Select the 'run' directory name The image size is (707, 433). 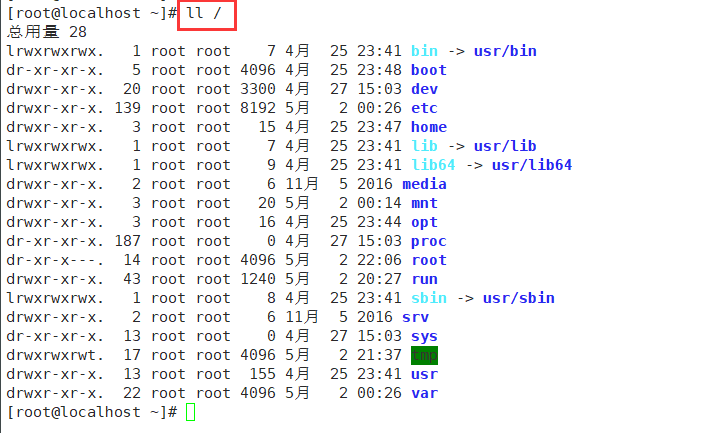click(x=424, y=279)
